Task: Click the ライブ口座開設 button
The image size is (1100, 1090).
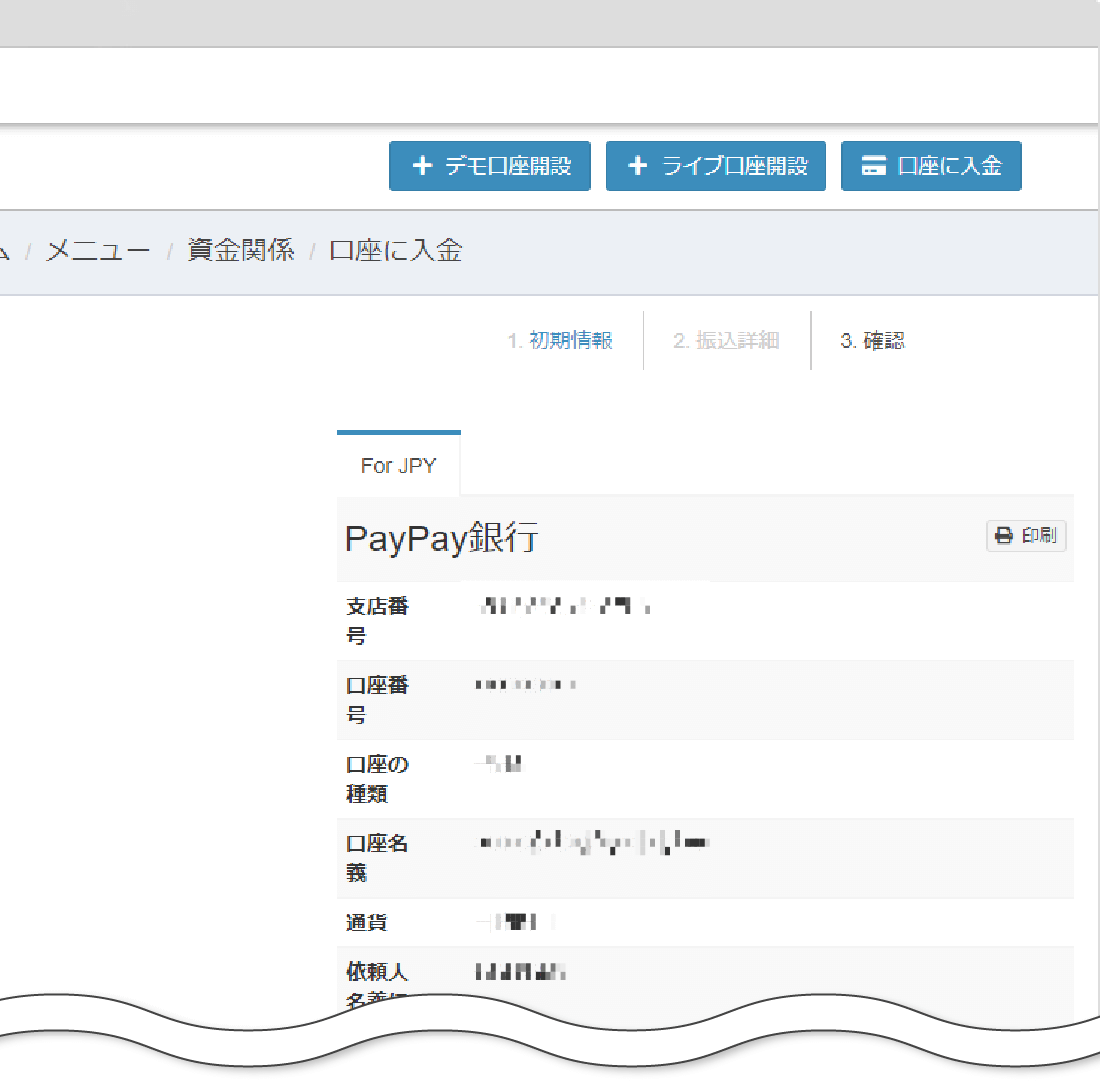Action: point(716,166)
